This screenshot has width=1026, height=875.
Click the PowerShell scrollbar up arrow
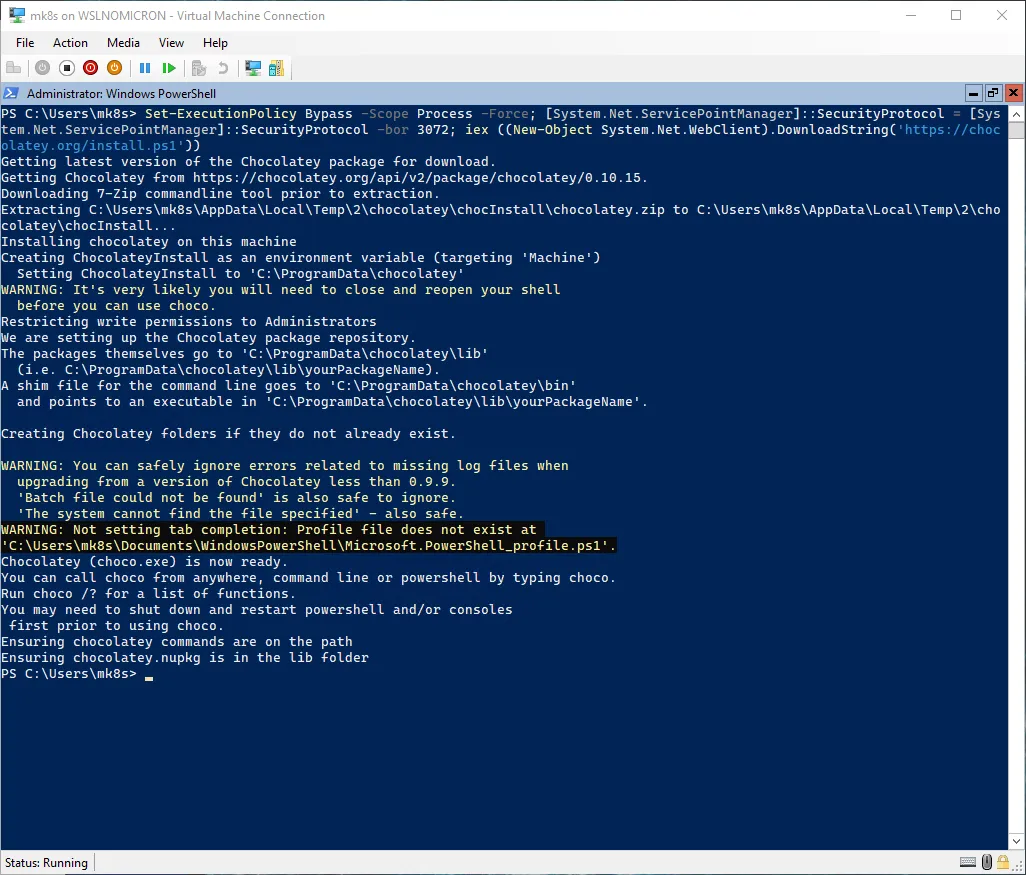coord(1016,113)
